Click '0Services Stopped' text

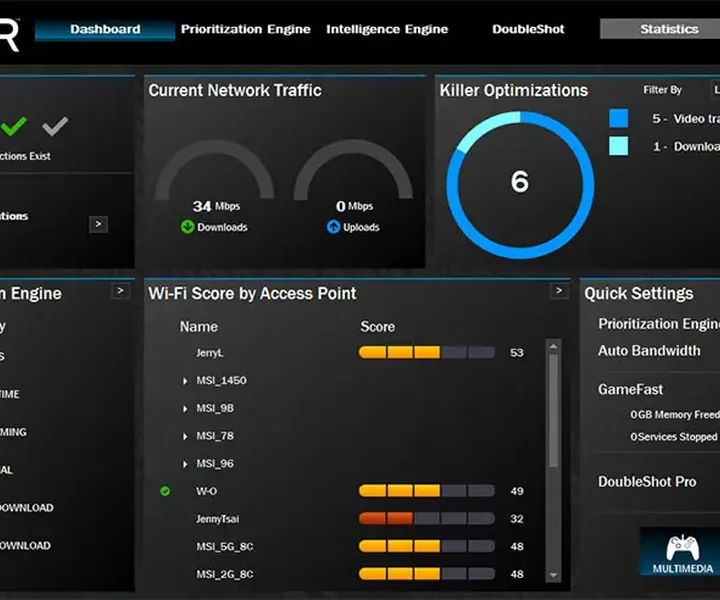coord(674,437)
